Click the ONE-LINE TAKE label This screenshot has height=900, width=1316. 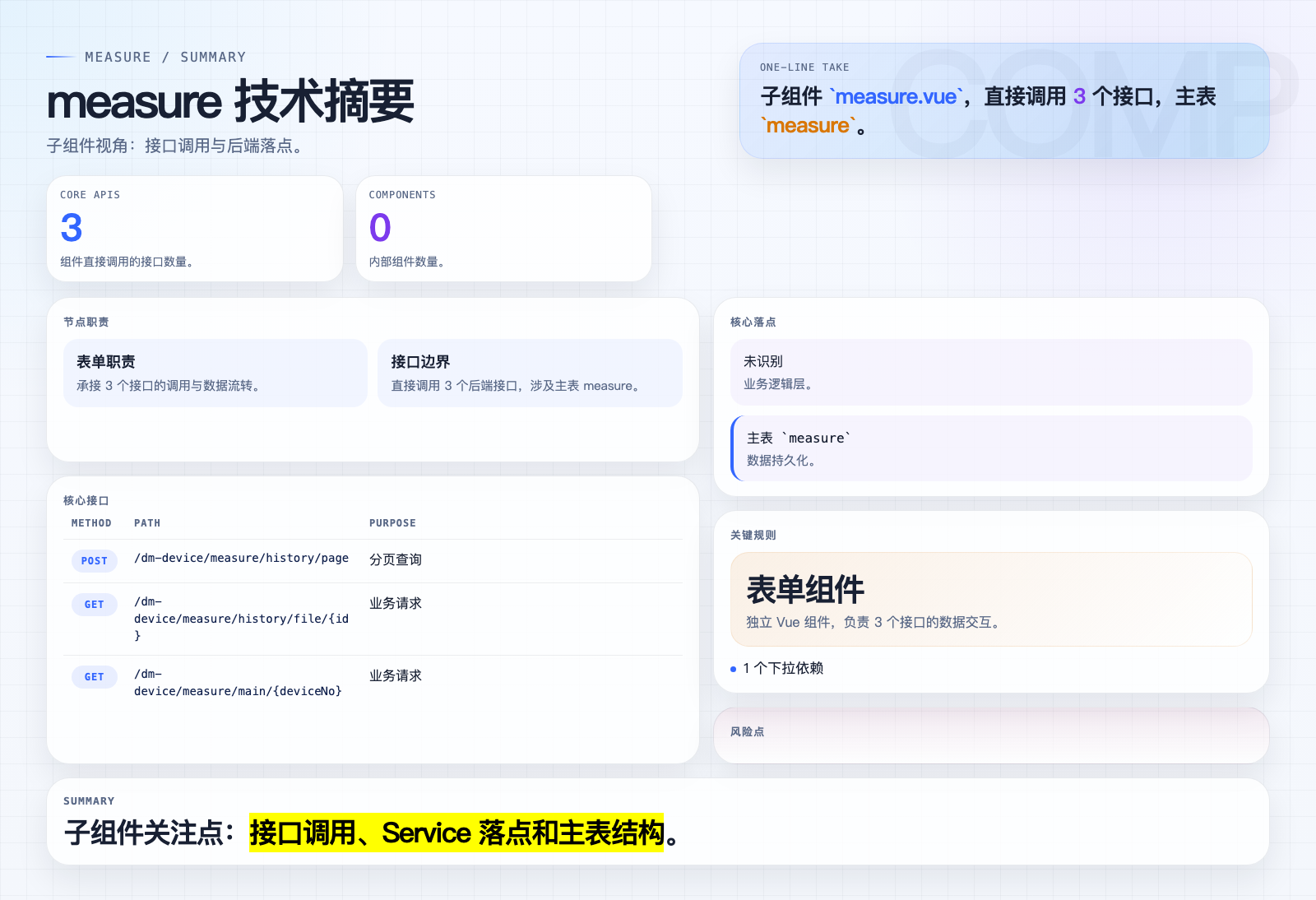(804, 67)
